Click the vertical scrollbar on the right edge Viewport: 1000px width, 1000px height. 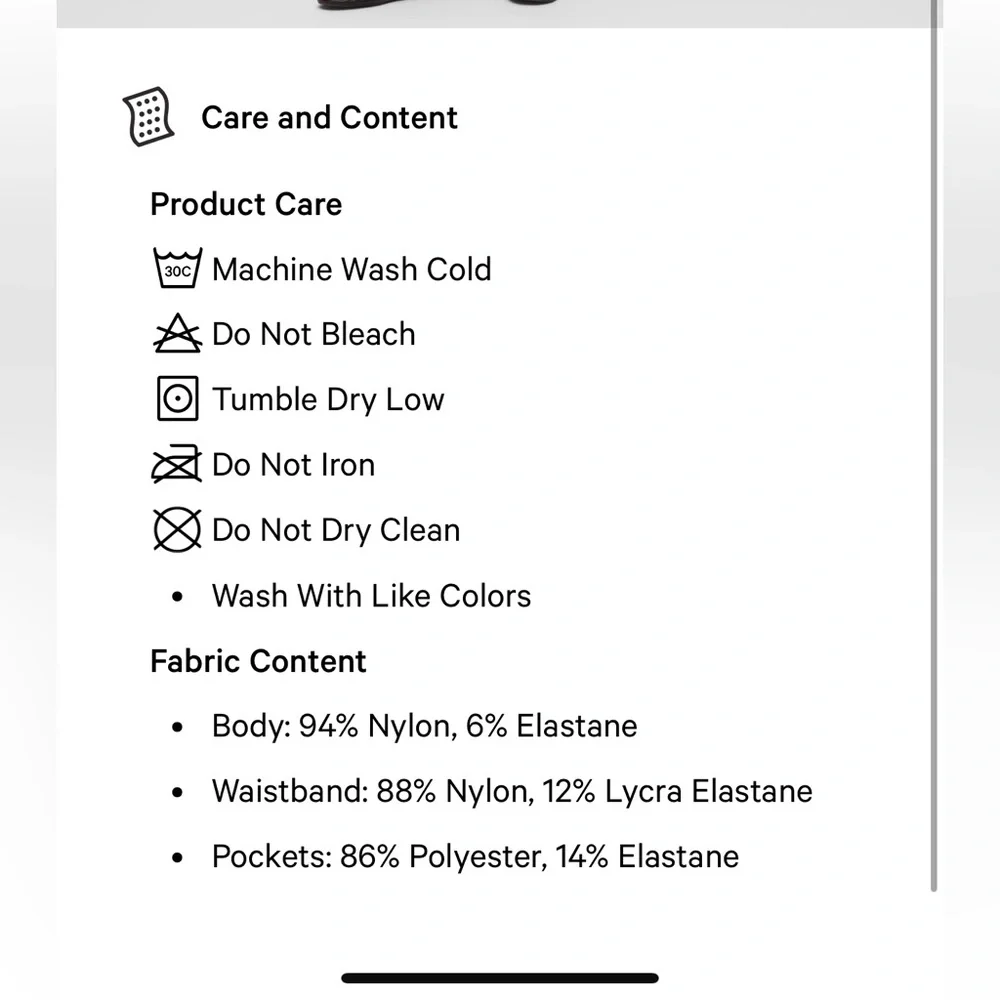point(935,450)
